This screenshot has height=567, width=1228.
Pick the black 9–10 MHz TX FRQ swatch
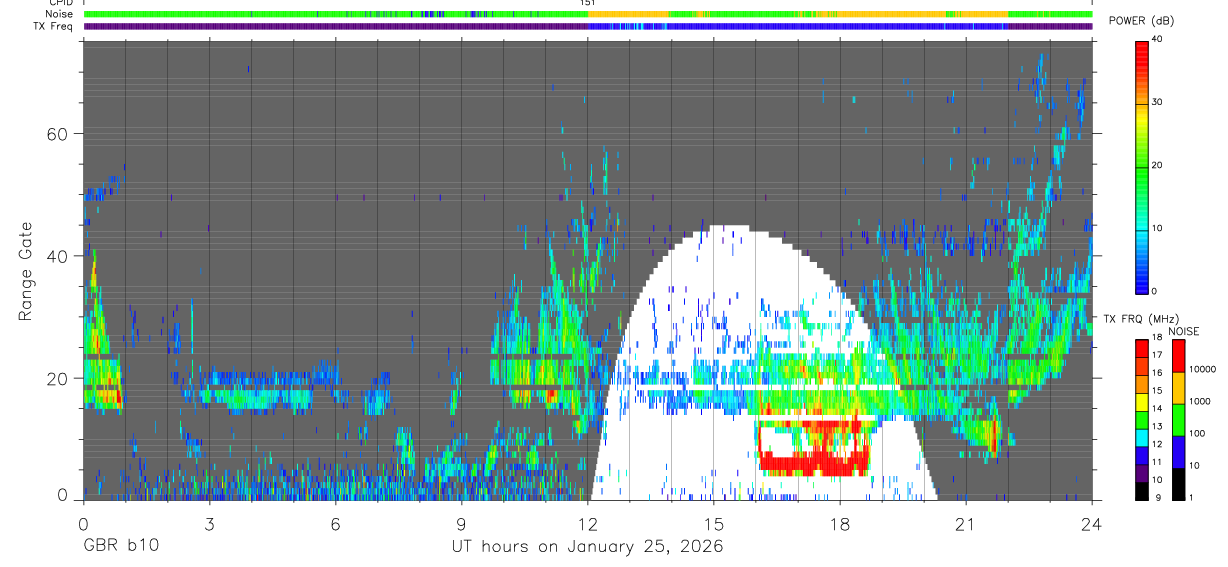[x=1142, y=490]
